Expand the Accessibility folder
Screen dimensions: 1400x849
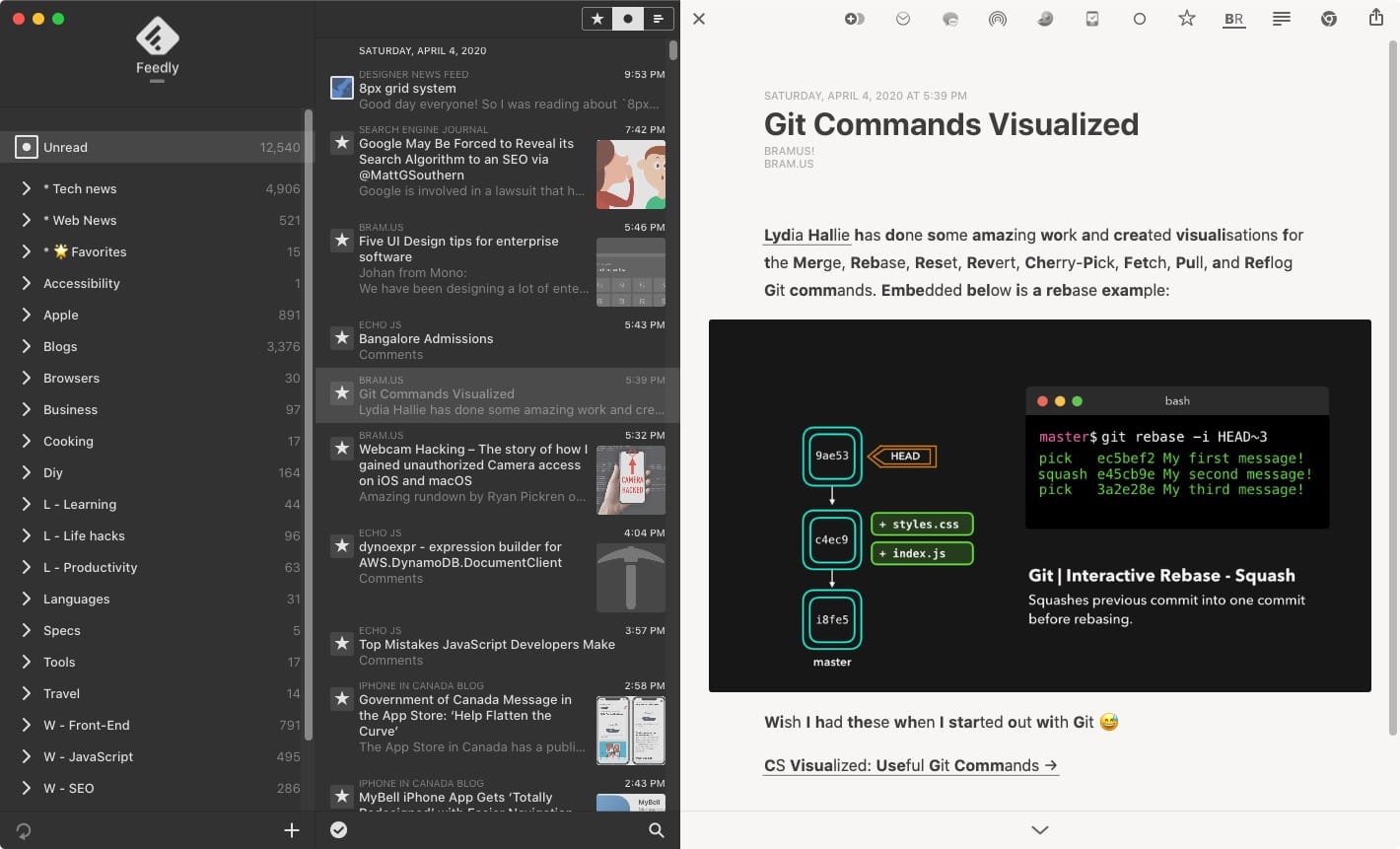[x=26, y=283]
